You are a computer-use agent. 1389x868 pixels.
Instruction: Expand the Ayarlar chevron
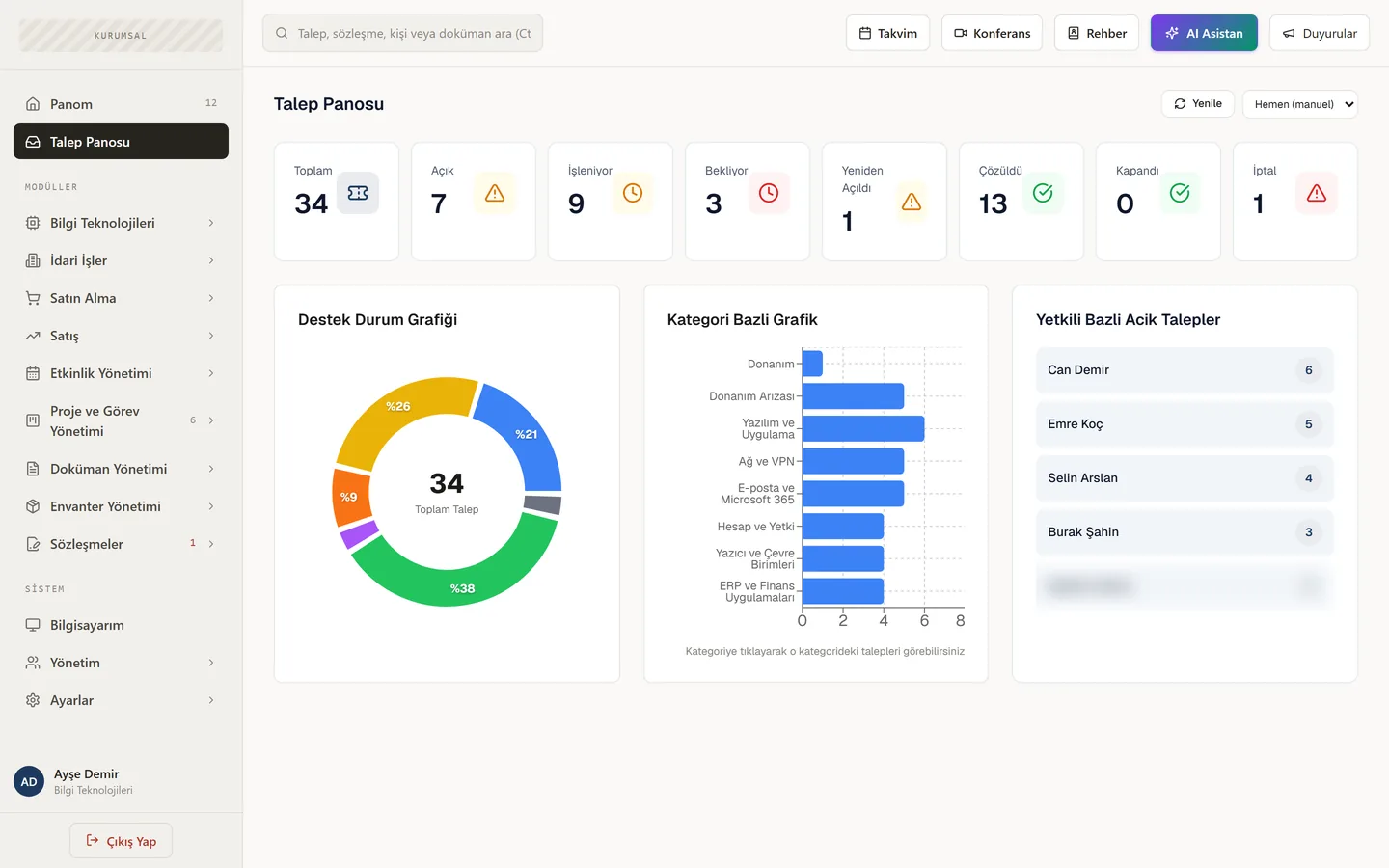click(x=211, y=700)
